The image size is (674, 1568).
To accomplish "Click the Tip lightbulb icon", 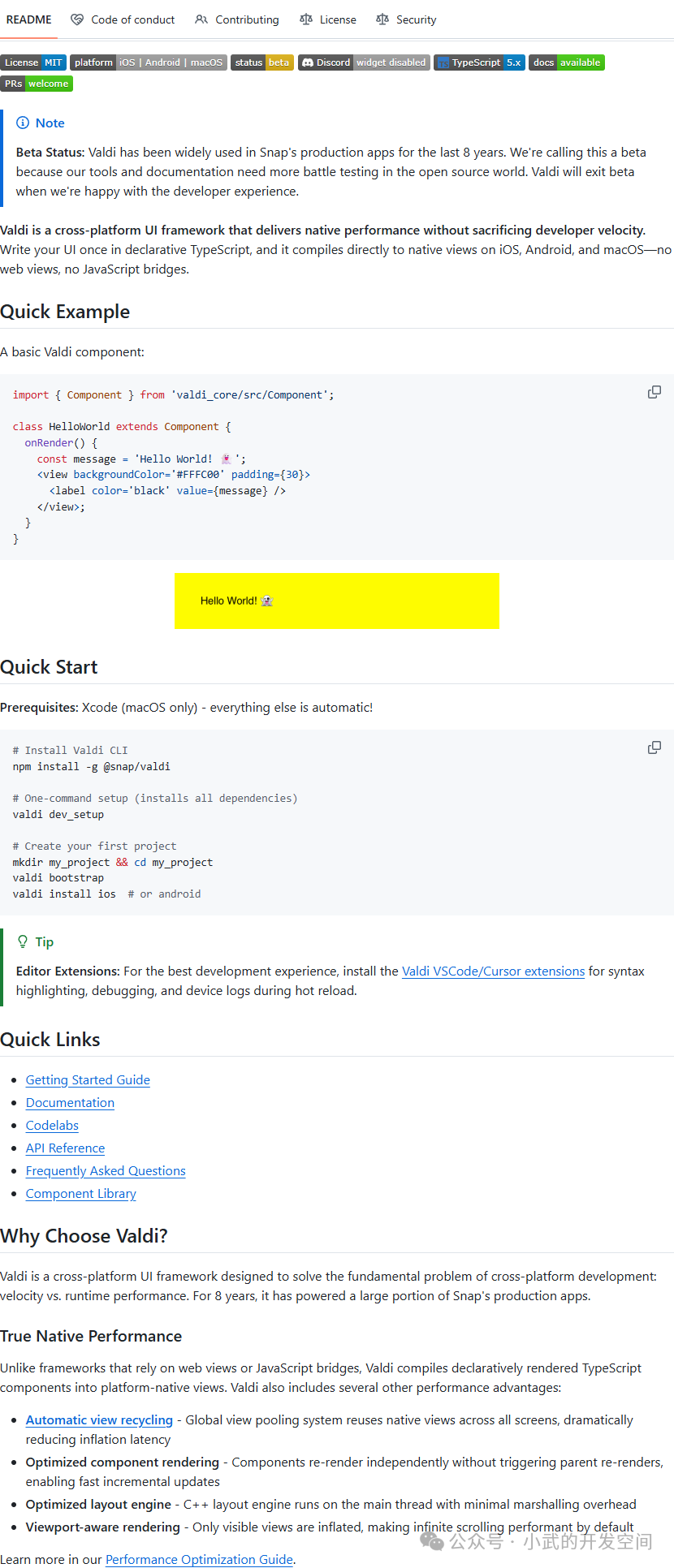I will pos(23,941).
